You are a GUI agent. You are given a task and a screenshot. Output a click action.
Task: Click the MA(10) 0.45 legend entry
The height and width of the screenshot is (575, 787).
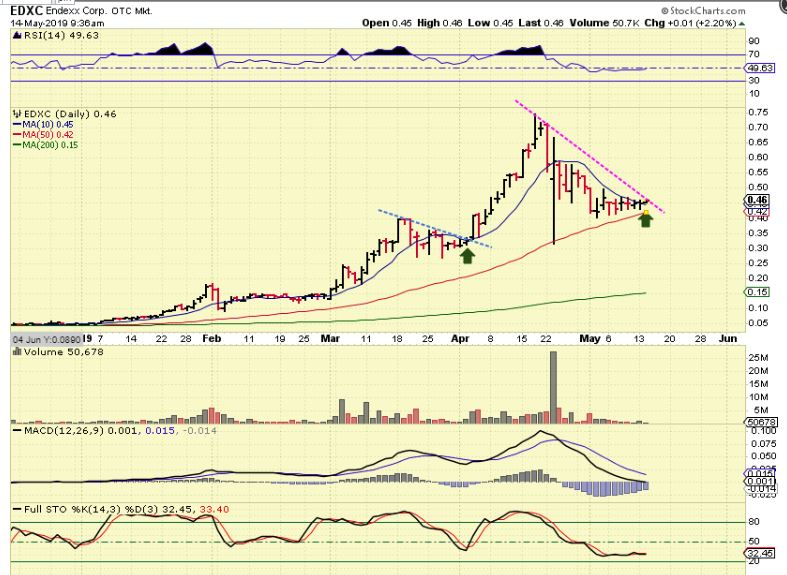[44, 124]
